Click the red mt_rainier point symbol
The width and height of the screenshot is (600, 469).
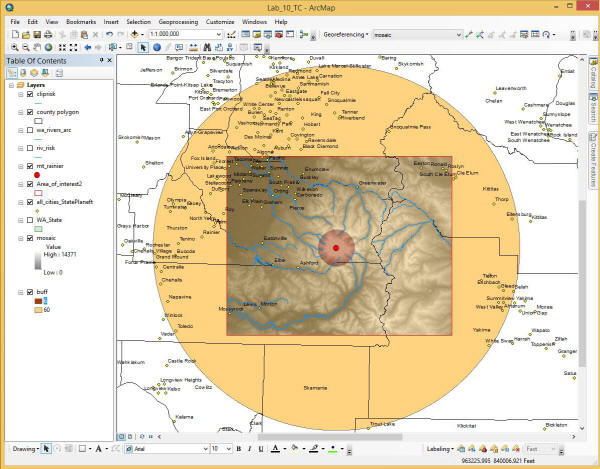point(37,175)
